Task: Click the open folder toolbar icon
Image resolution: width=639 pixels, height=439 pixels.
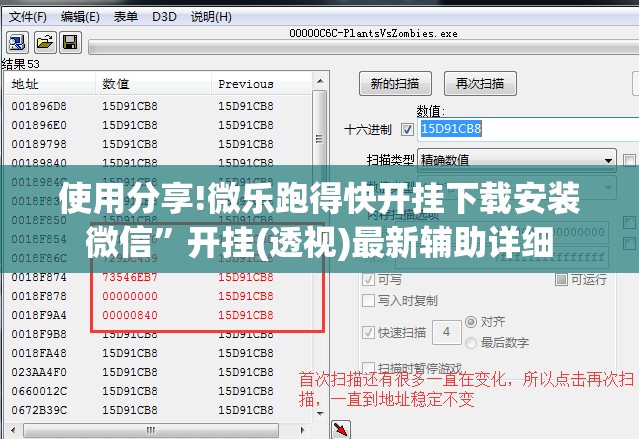Action: click(x=44, y=42)
